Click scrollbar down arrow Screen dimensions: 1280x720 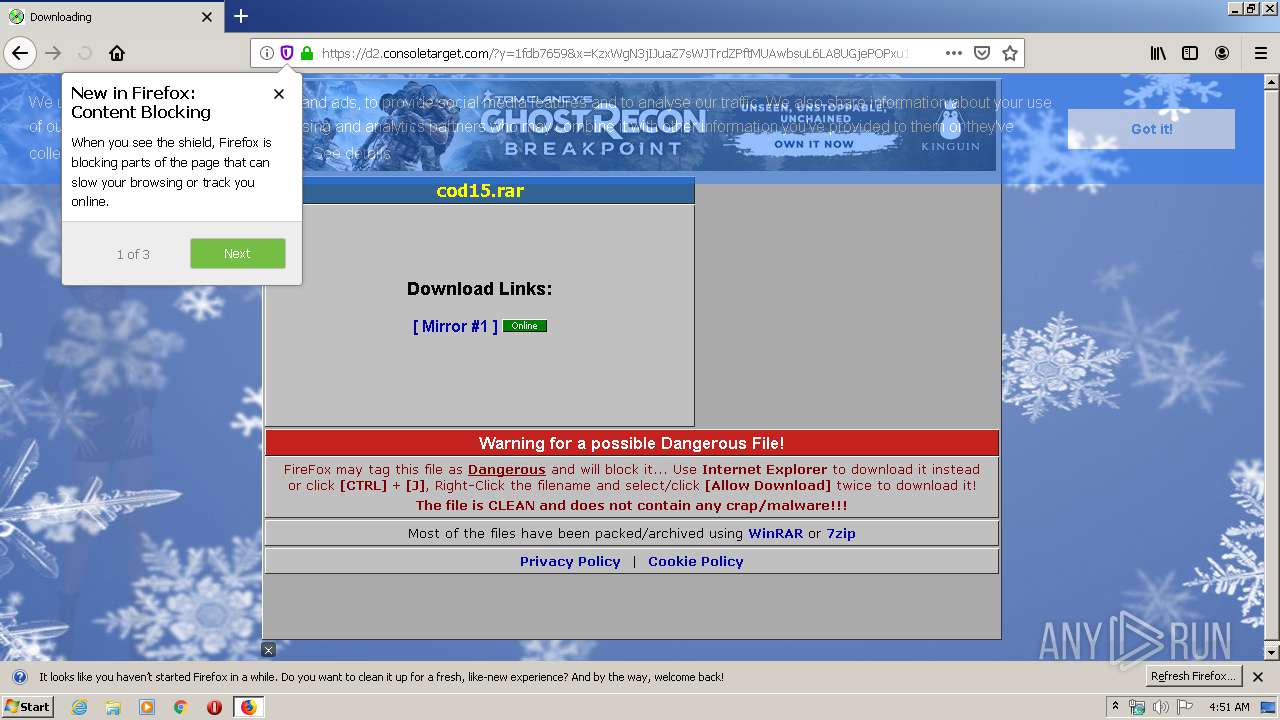pyautogui.click(x=1271, y=652)
